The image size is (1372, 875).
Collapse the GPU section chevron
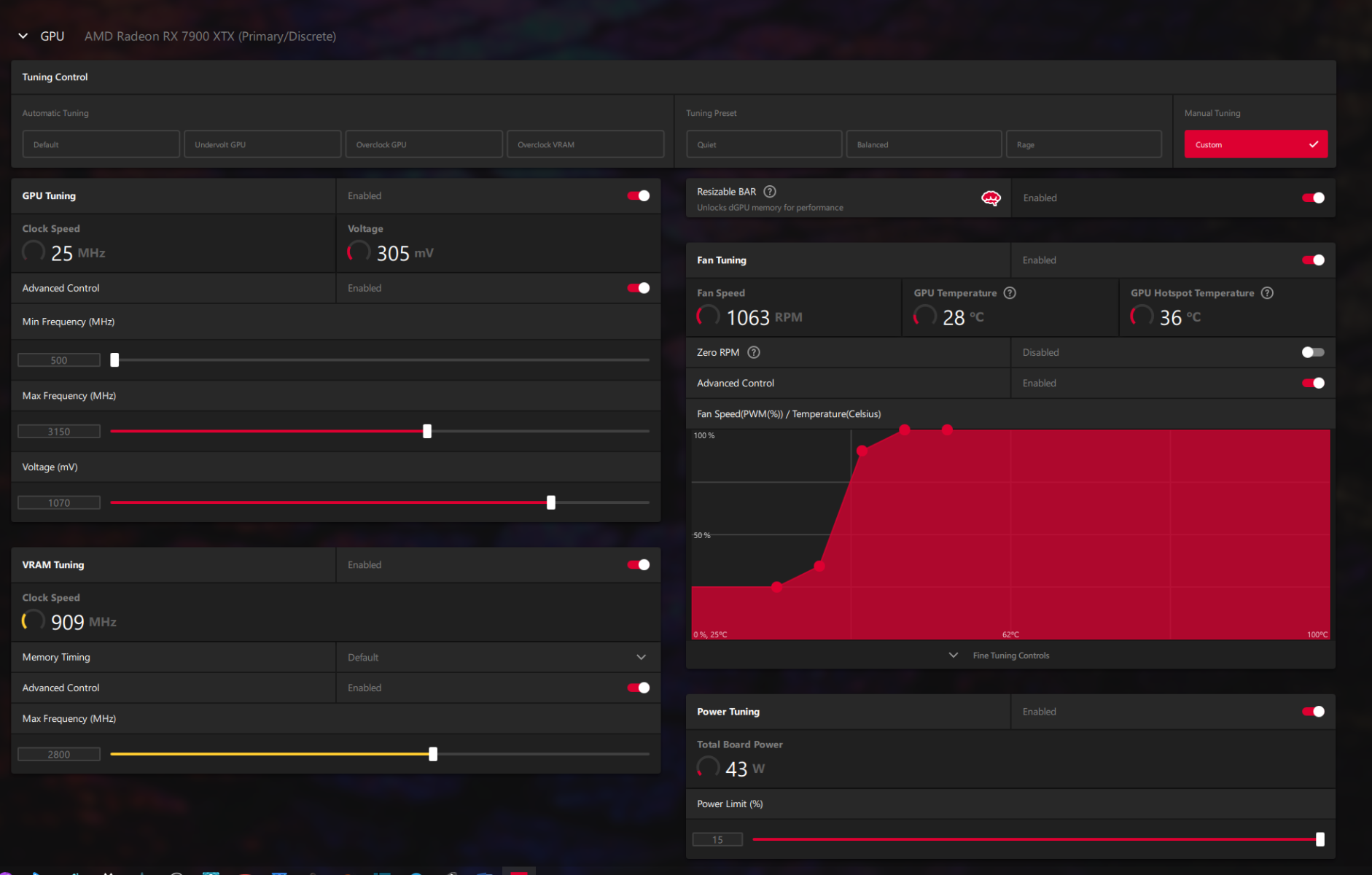pyautogui.click(x=23, y=36)
